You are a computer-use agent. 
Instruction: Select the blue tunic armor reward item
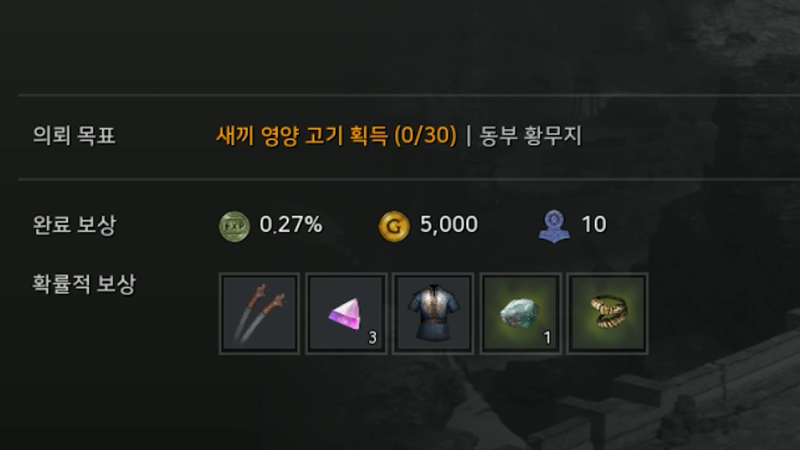(433, 313)
